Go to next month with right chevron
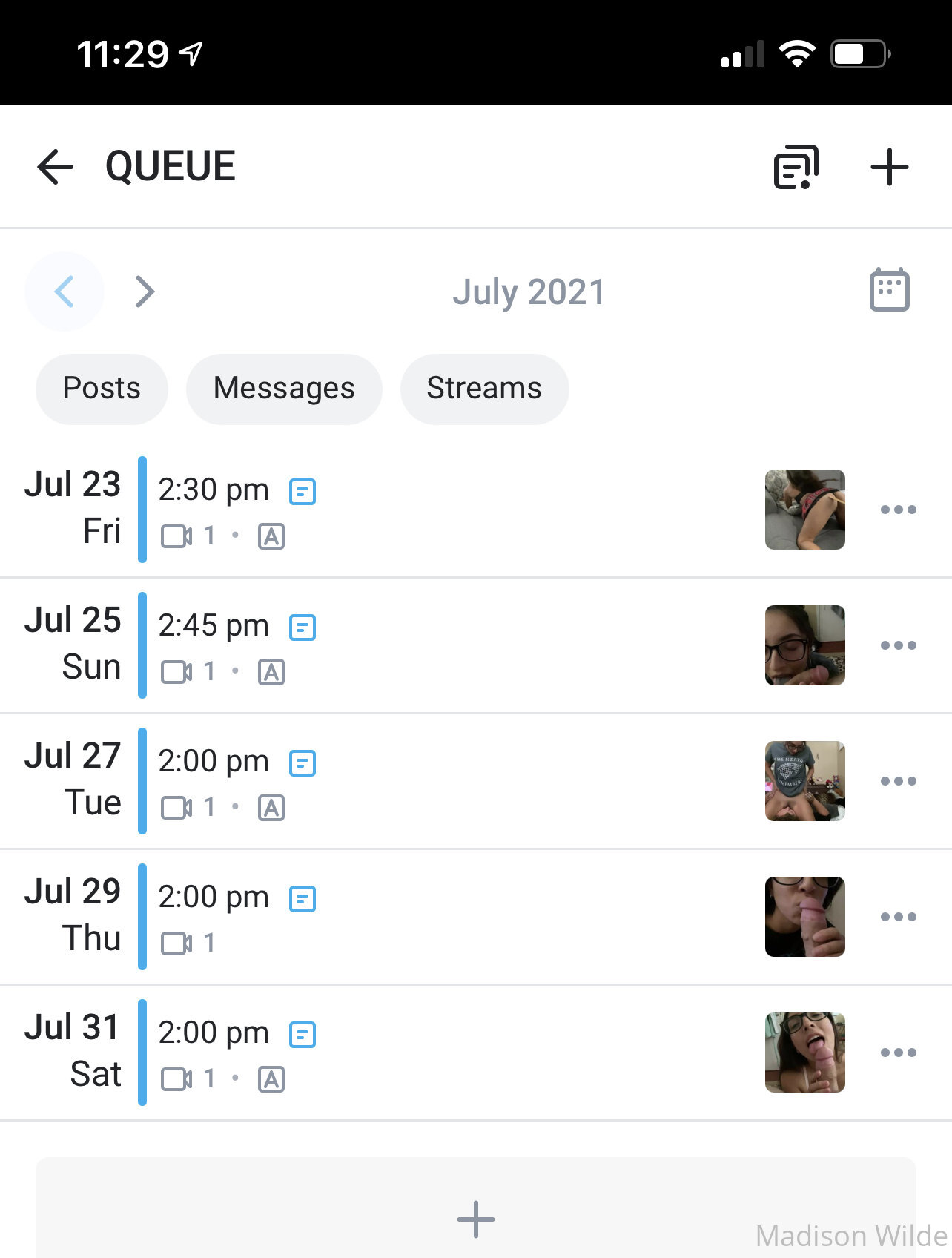This screenshot has width=952, height=1258. tap(145, 292)
